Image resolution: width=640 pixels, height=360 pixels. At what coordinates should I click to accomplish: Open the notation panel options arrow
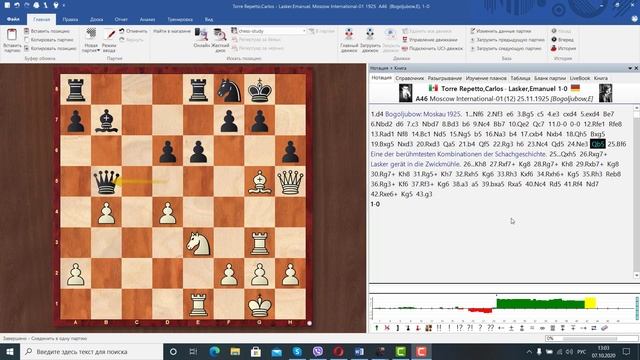630,68
